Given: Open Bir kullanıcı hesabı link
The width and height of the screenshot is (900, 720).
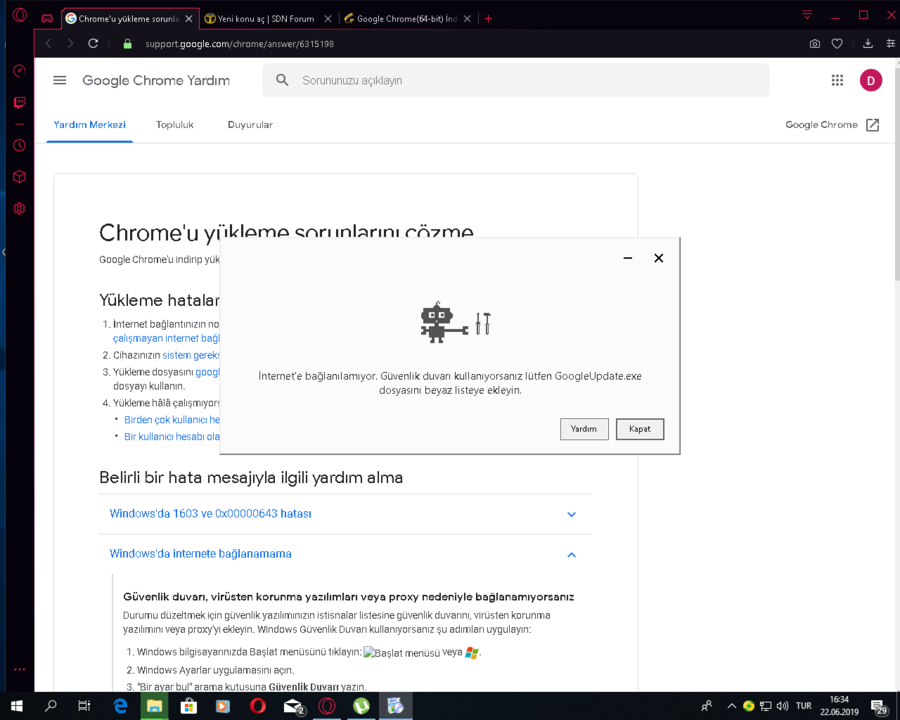Looking at the screenshot, I should pos(172,436).
